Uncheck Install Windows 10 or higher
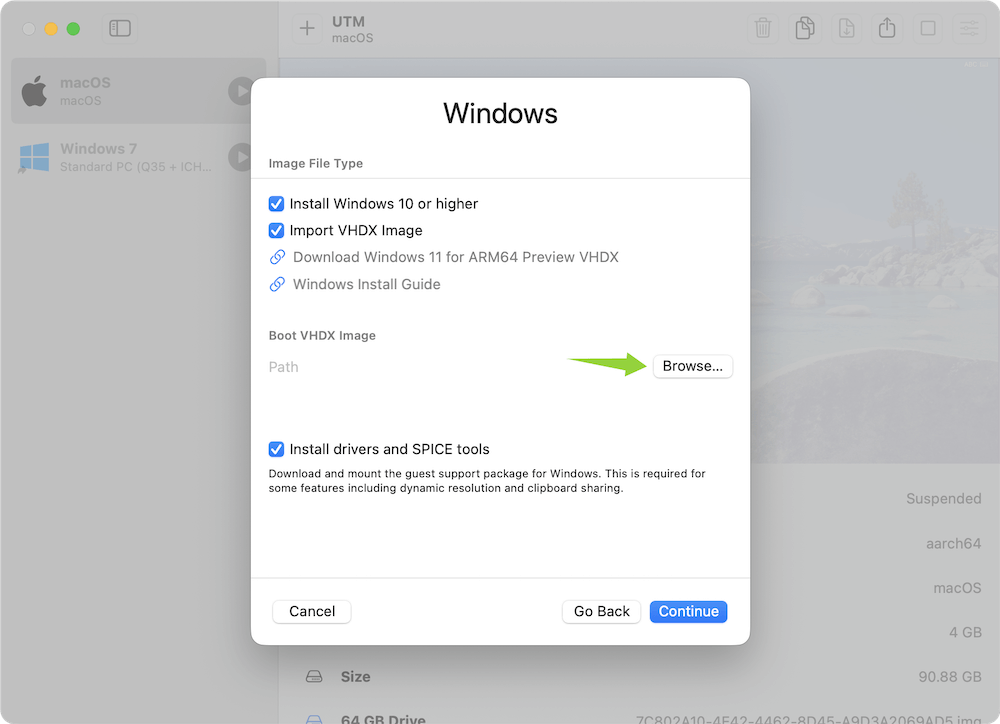 click(276, 203)
